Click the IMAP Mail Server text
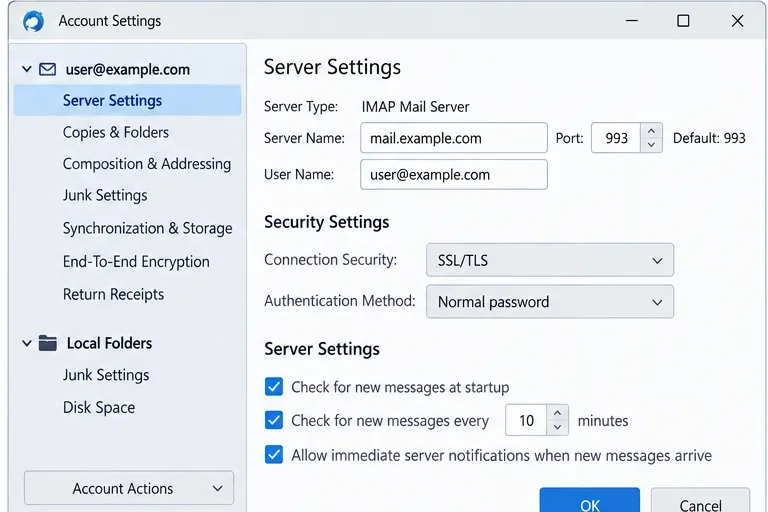Image resolution: width=768 pixels, height=512 pixels. click(415, 106)
